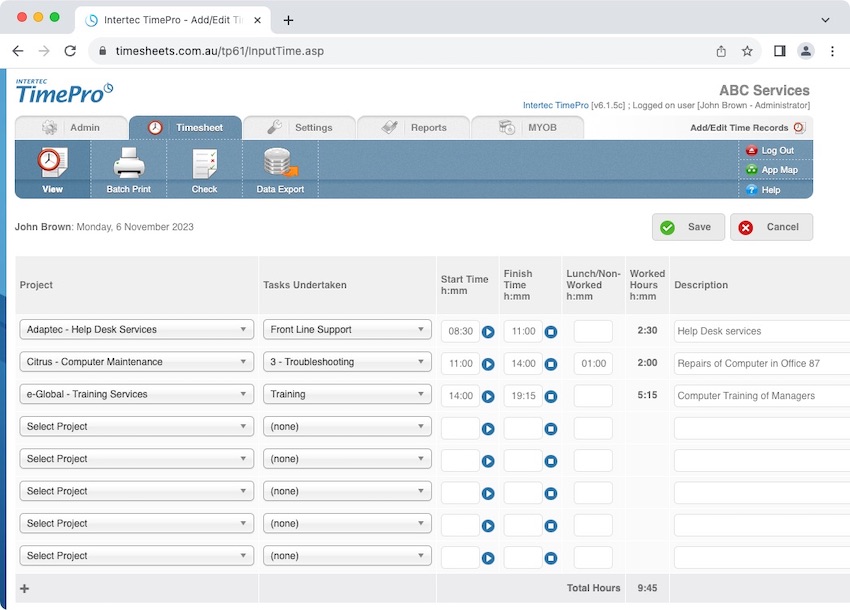Switch to the Admin tab
Image resolution: width=850 pixels, height=610 pixels.
(72, 127)
